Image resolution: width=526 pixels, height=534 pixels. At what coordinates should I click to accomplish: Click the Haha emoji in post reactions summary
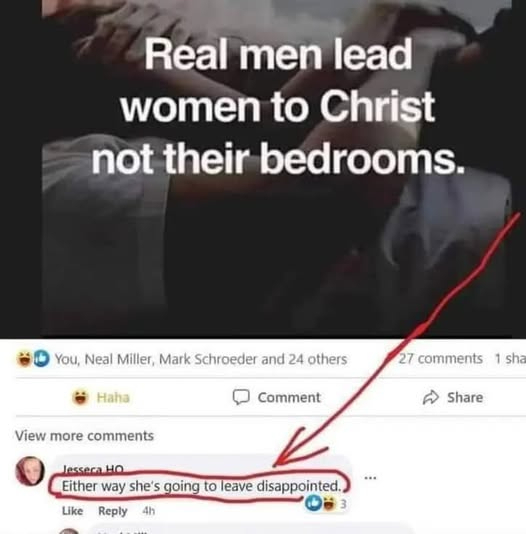(x=23, y=359)
